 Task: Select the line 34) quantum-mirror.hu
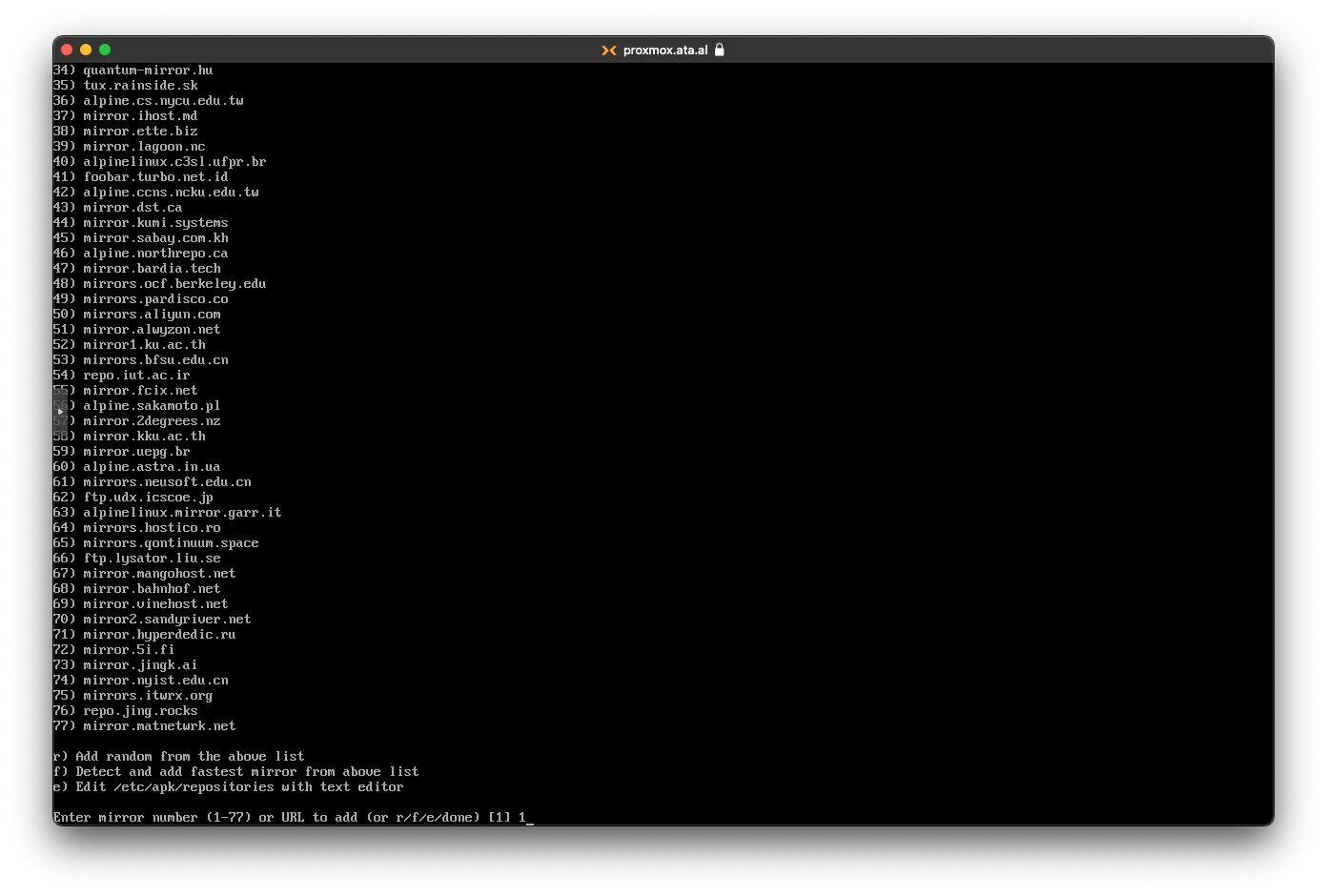[x=133, y=71]
